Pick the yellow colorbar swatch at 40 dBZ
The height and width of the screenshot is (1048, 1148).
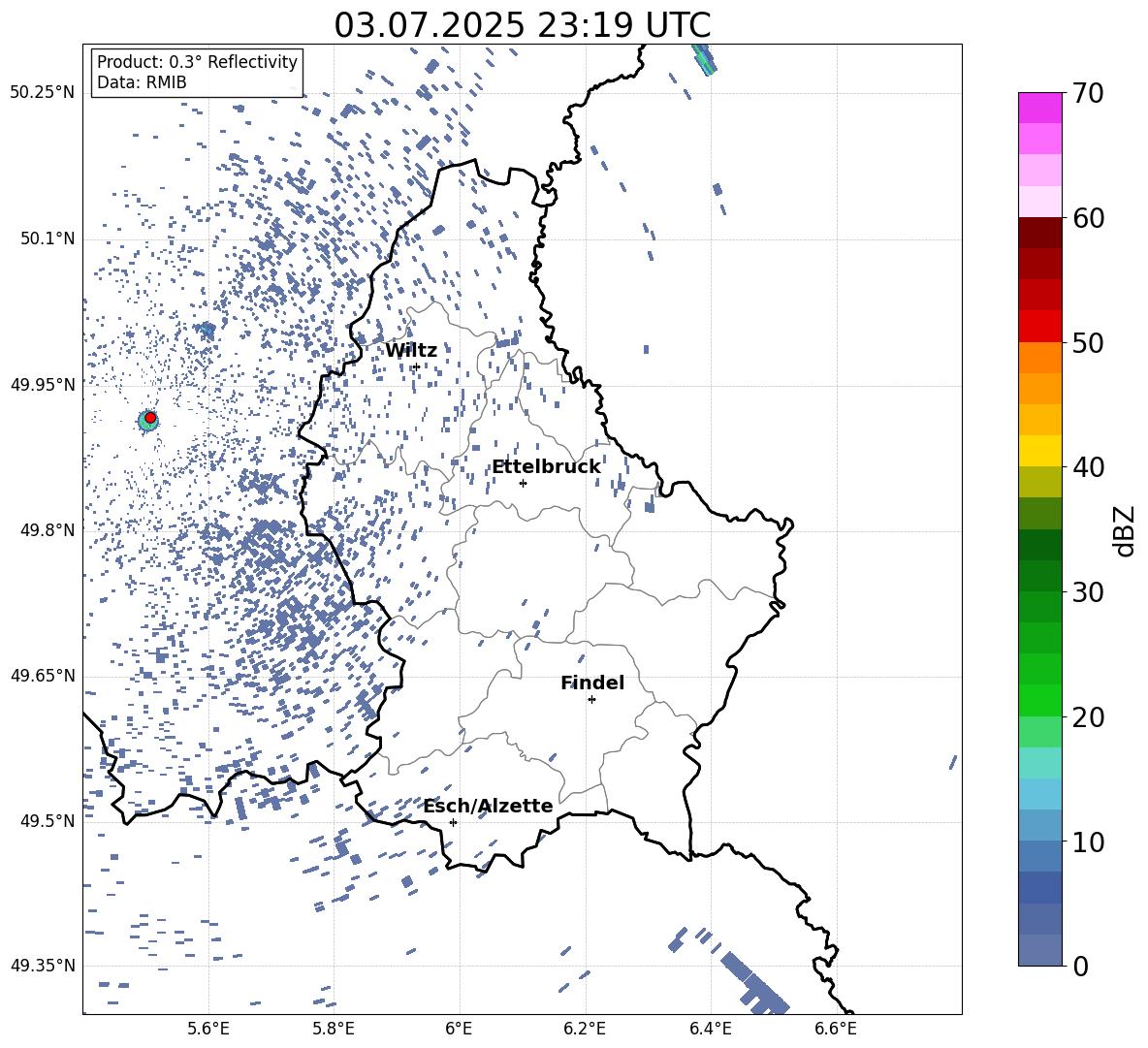(1039, 452)
